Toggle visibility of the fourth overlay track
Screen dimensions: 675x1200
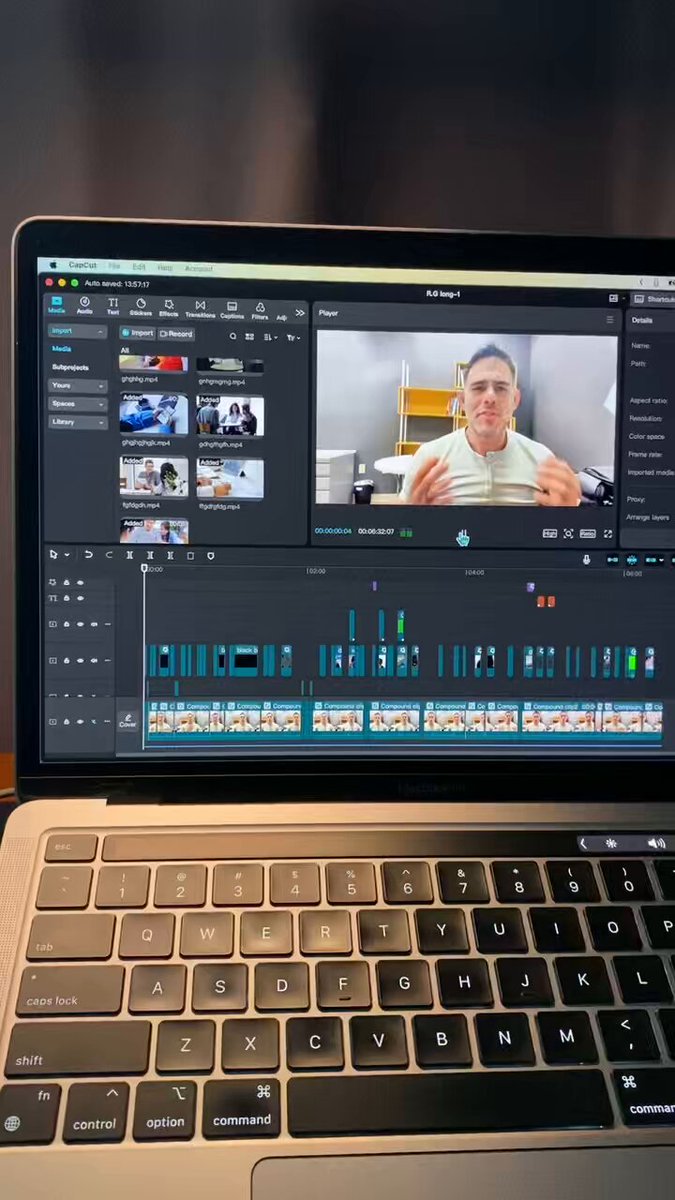[81, 661]
